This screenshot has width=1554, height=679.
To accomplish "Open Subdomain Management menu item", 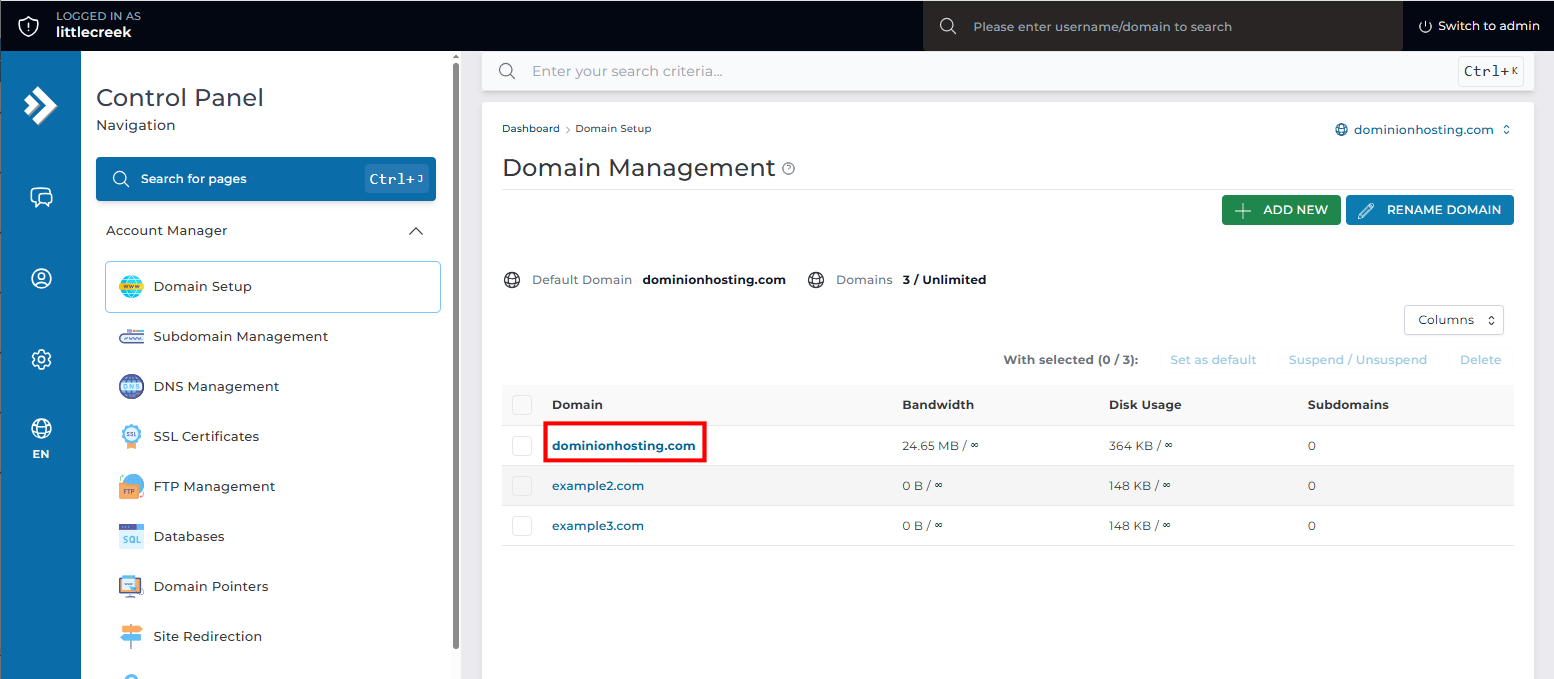I will tap(240, 337).
